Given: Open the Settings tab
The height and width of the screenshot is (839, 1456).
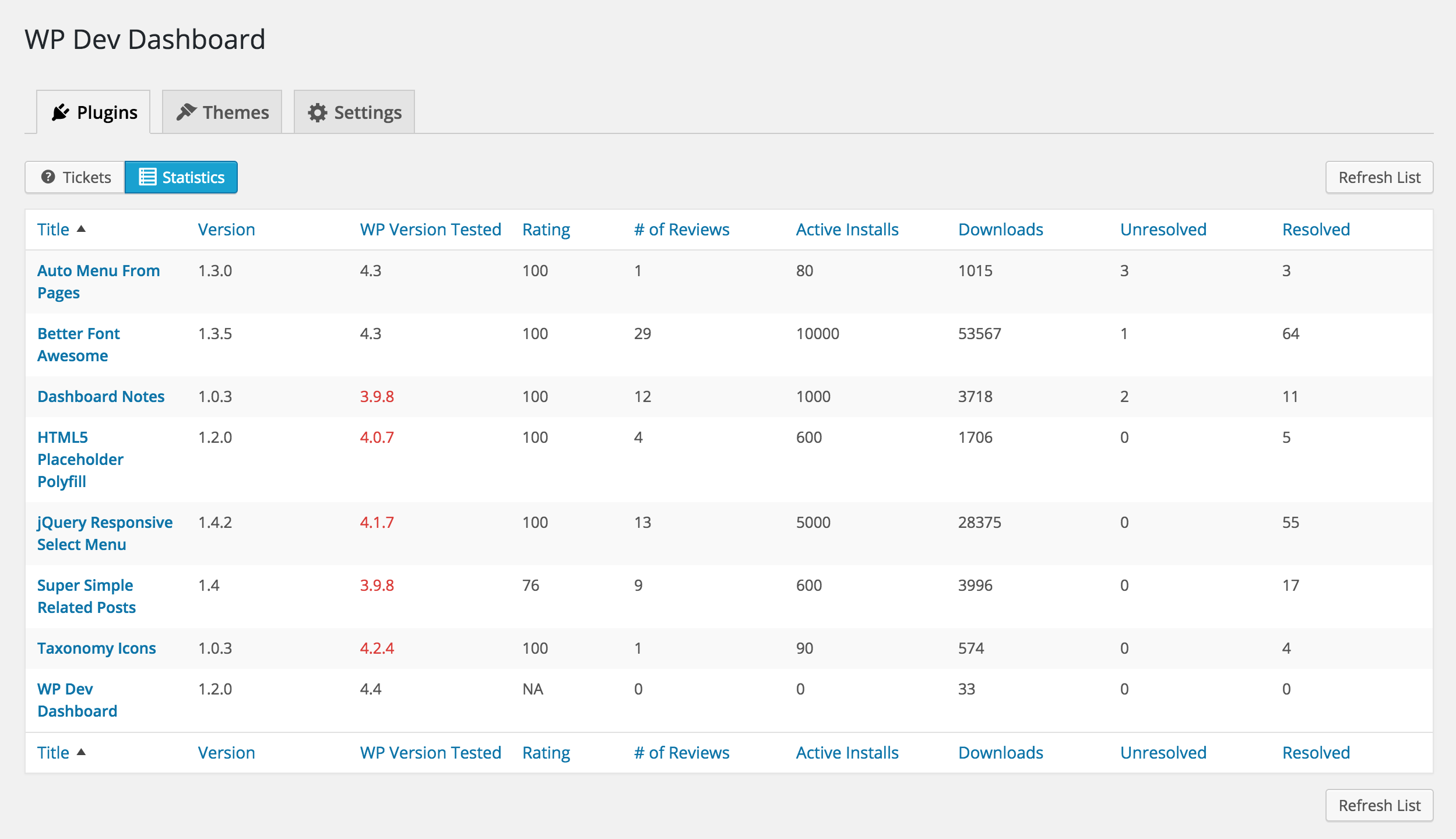Looking at the screenshot, I should point(354,112).
